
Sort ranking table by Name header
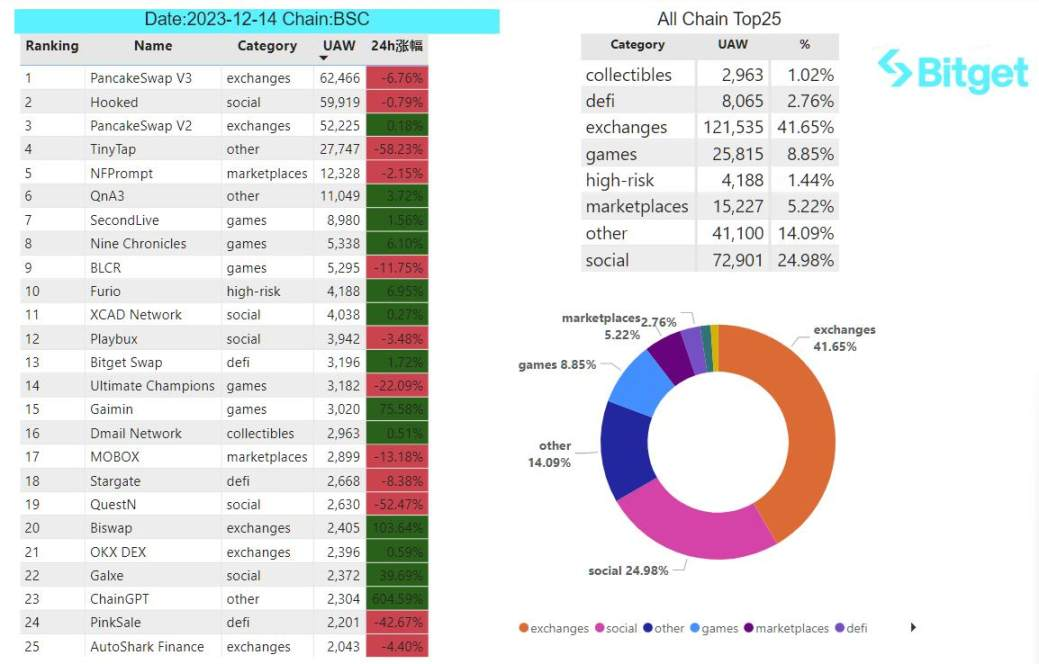click(153, 46)
